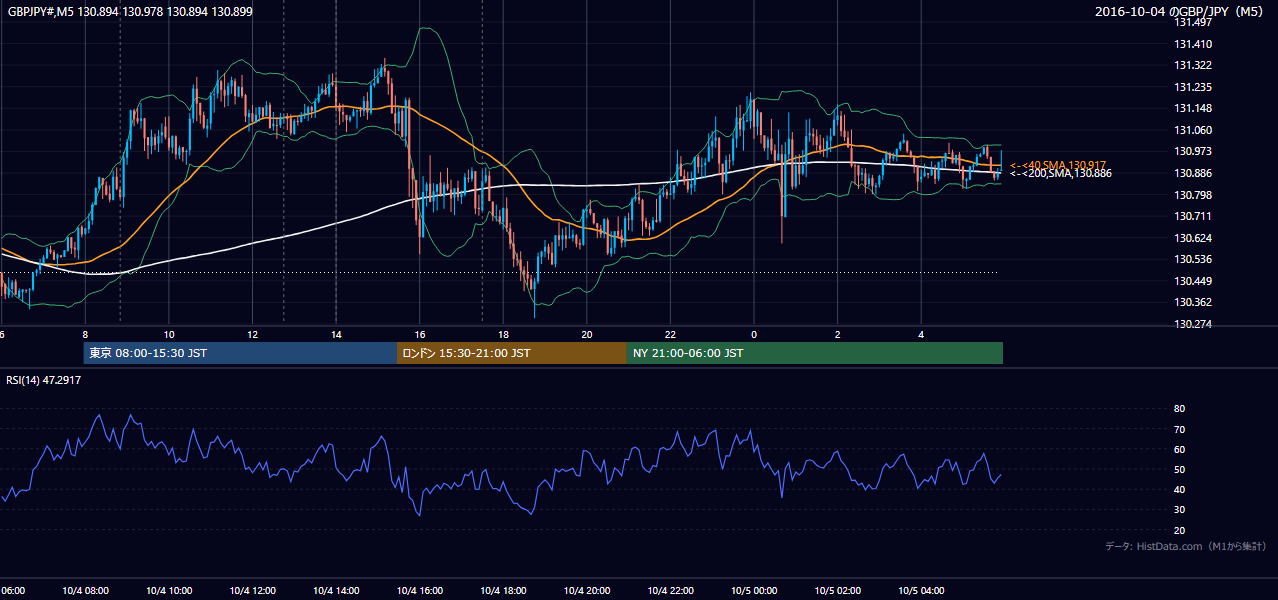Click hour label 22 under the price chart

click(x=670, y=334)
